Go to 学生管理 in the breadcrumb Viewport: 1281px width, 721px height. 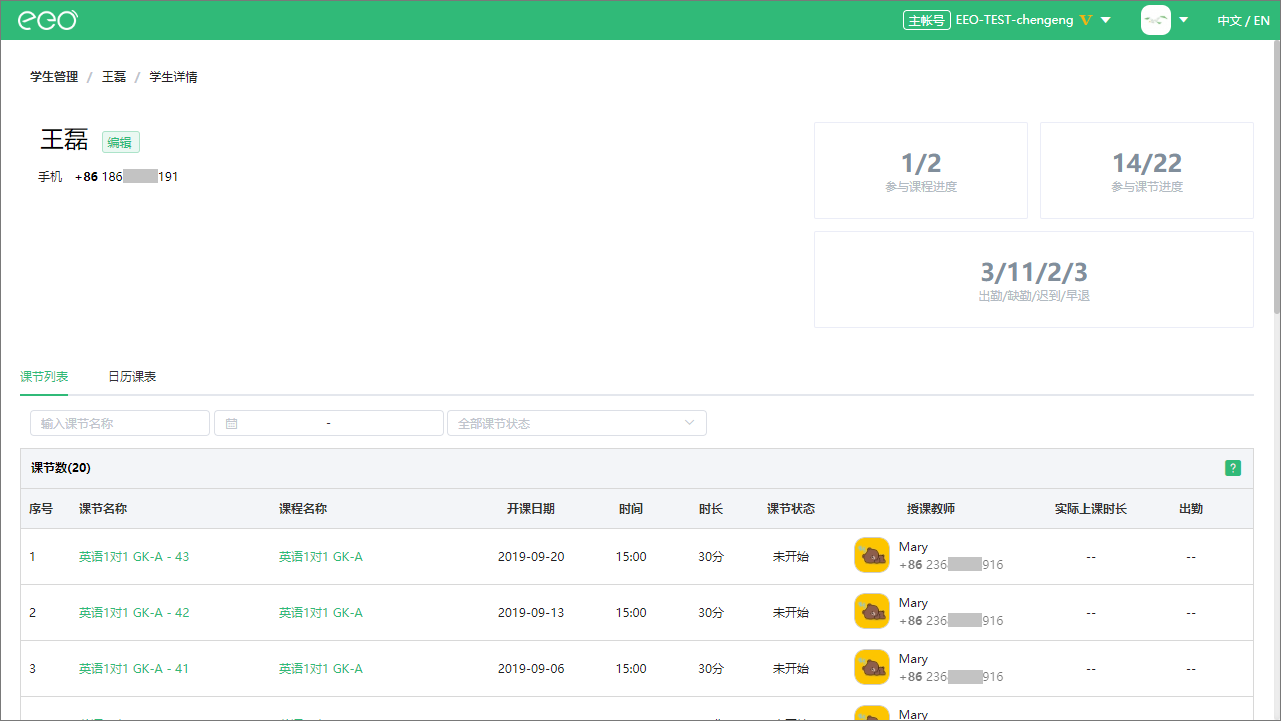coord(54,77)
